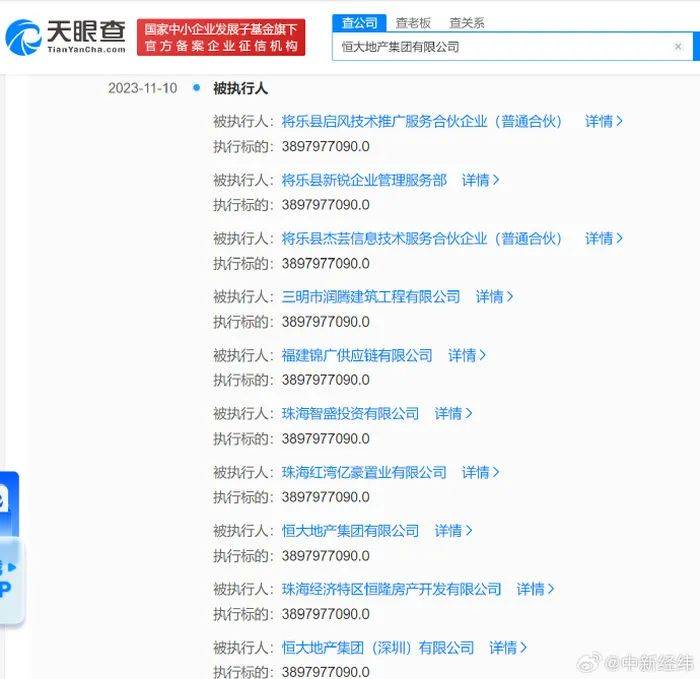The image size is (700, 679).
Task: Open 珠海智盛投资有限公司 link
Action: point(350,413)
